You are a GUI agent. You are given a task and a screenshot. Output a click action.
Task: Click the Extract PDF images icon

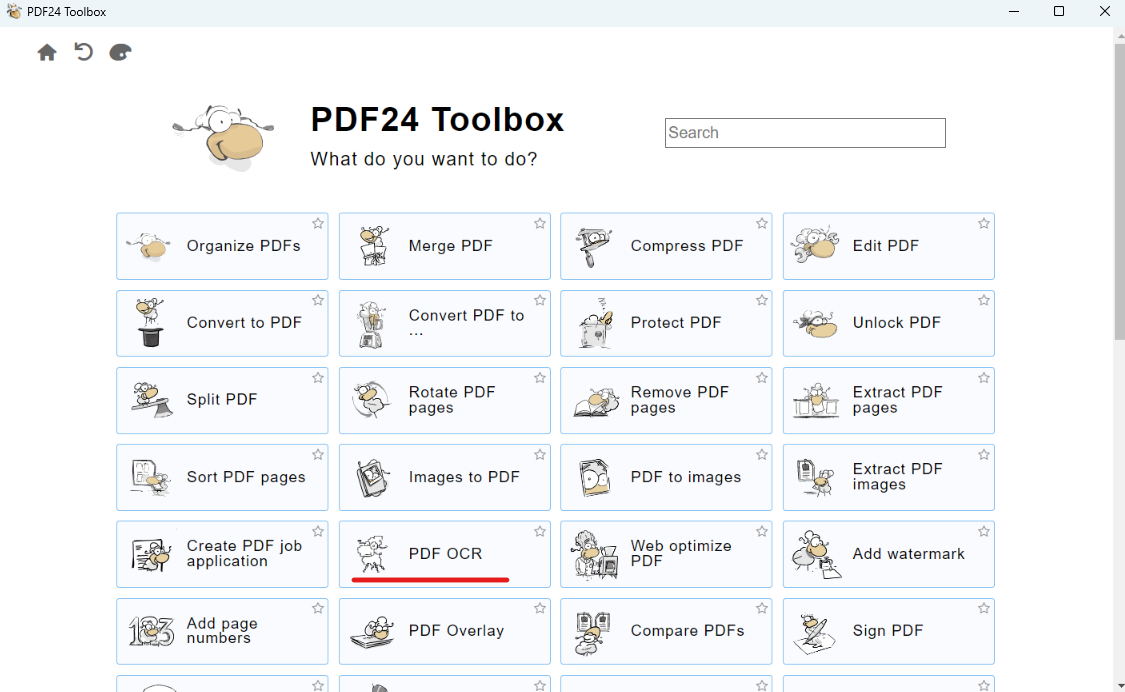tap(815, 477)
